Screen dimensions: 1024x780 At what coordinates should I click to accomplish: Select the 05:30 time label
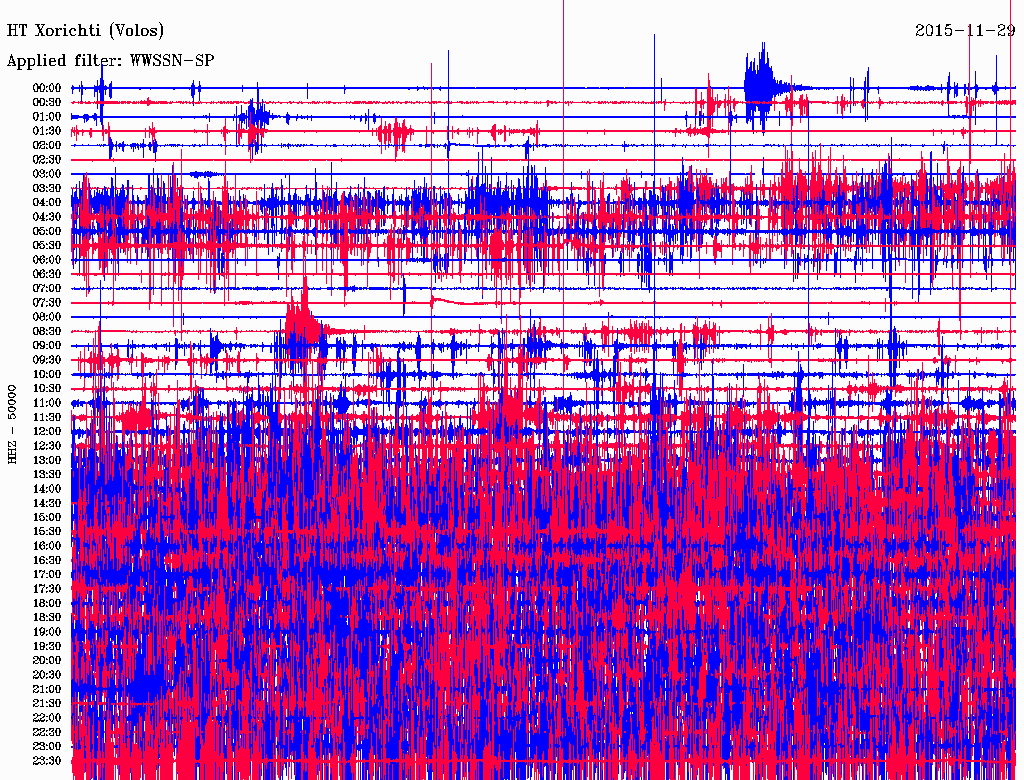(47, 245)
